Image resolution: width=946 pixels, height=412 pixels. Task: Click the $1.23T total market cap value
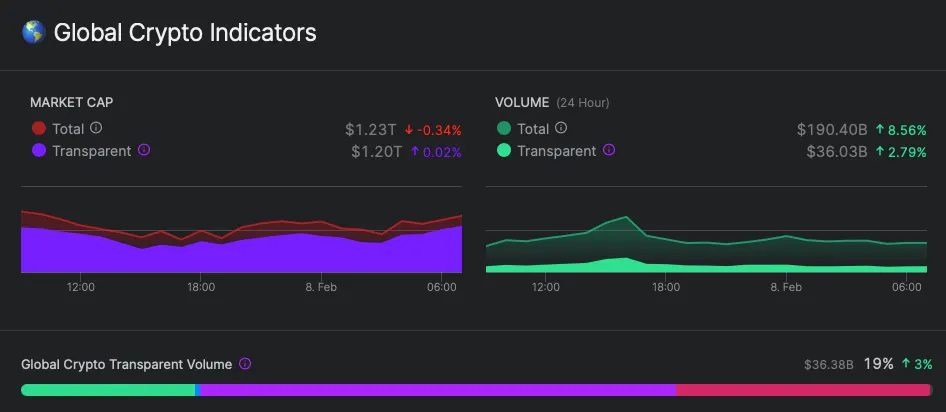click(x=370, y=130)
